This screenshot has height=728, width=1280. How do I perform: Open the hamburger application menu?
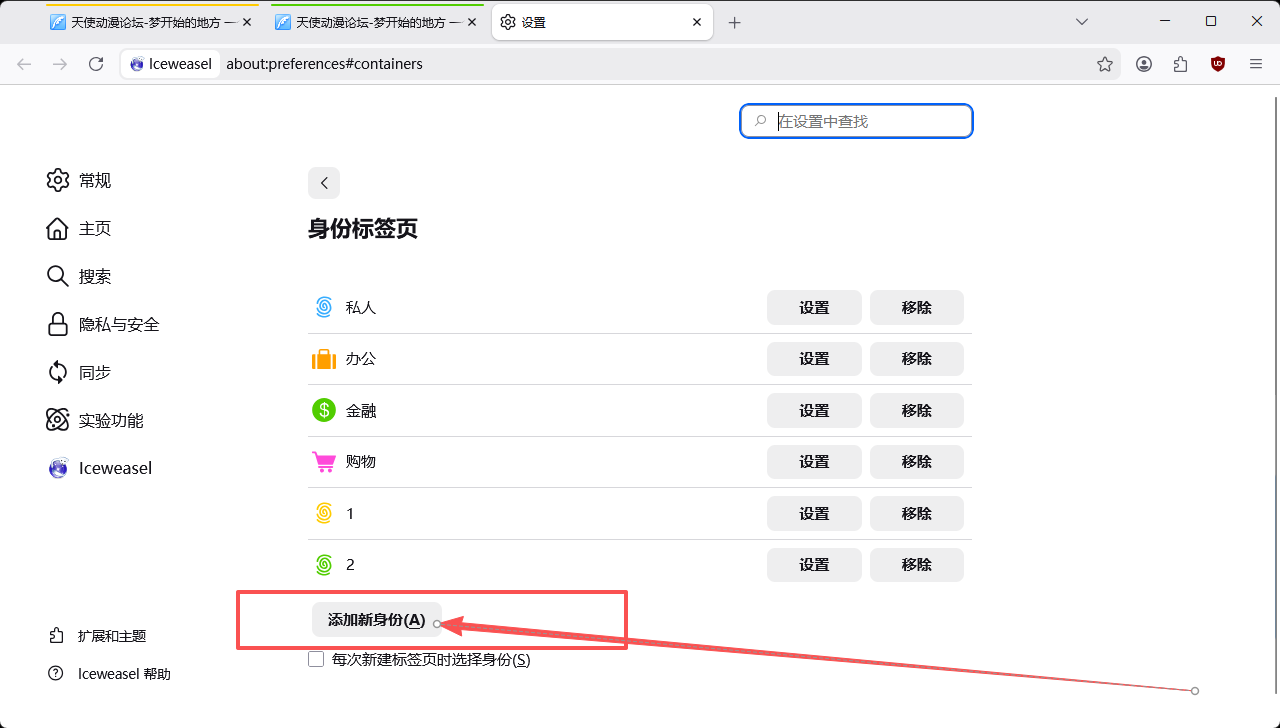click(1256, 64)
